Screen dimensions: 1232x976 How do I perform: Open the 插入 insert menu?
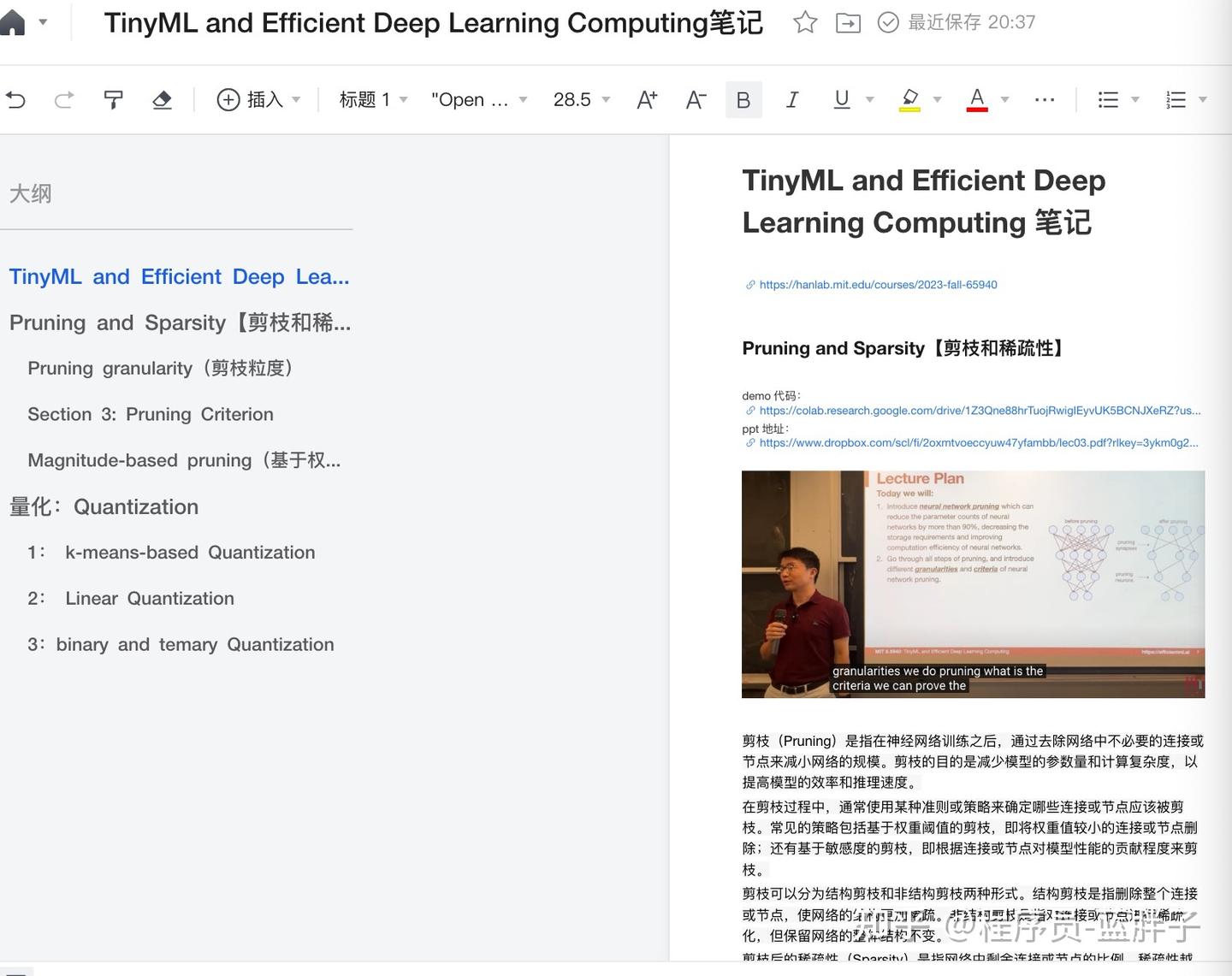[258, 100]
